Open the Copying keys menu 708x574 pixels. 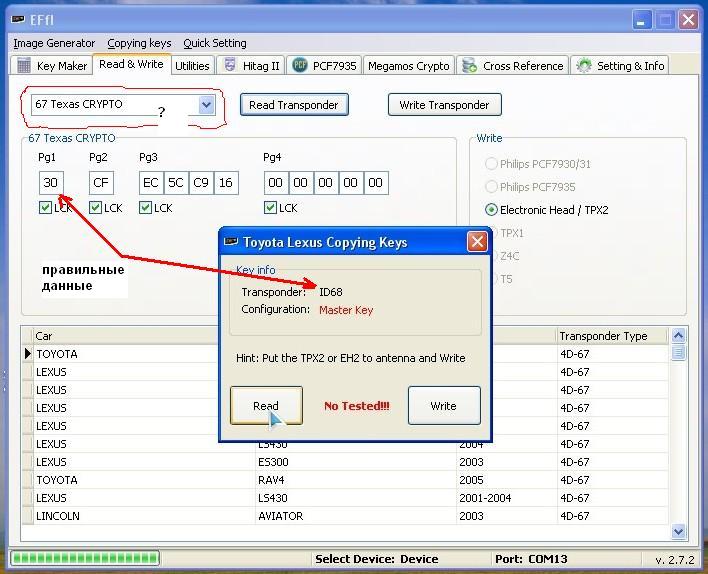[139, 43]
